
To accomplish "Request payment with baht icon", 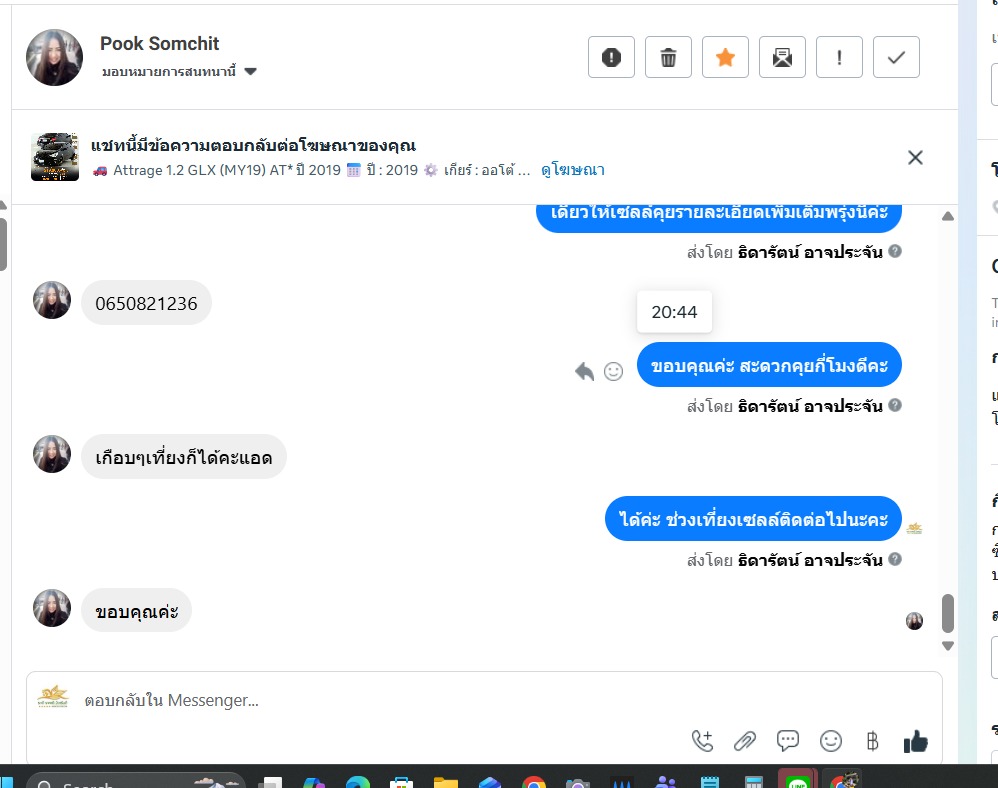I will coord(872,741).
